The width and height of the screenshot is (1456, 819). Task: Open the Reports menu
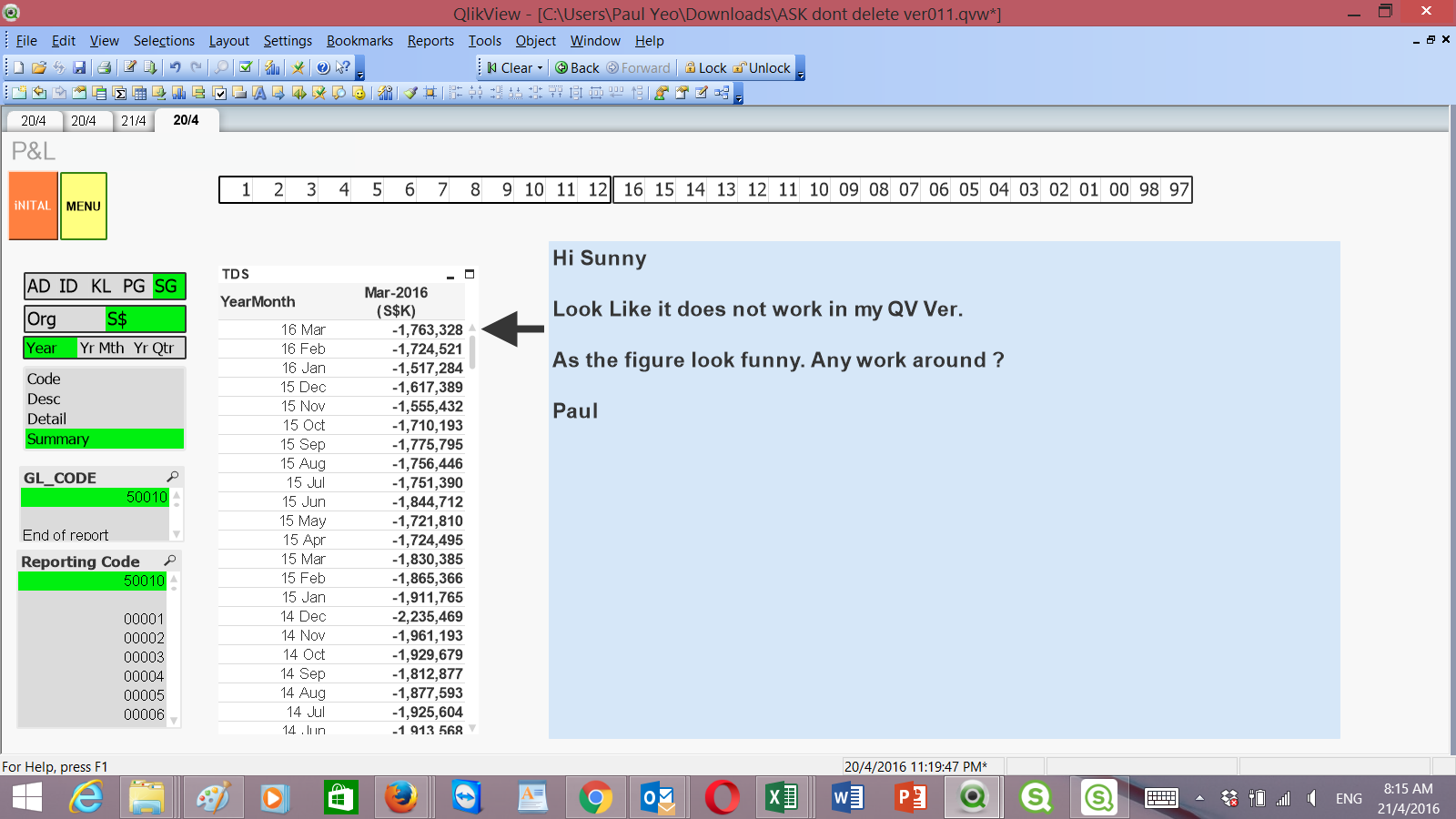430,41
